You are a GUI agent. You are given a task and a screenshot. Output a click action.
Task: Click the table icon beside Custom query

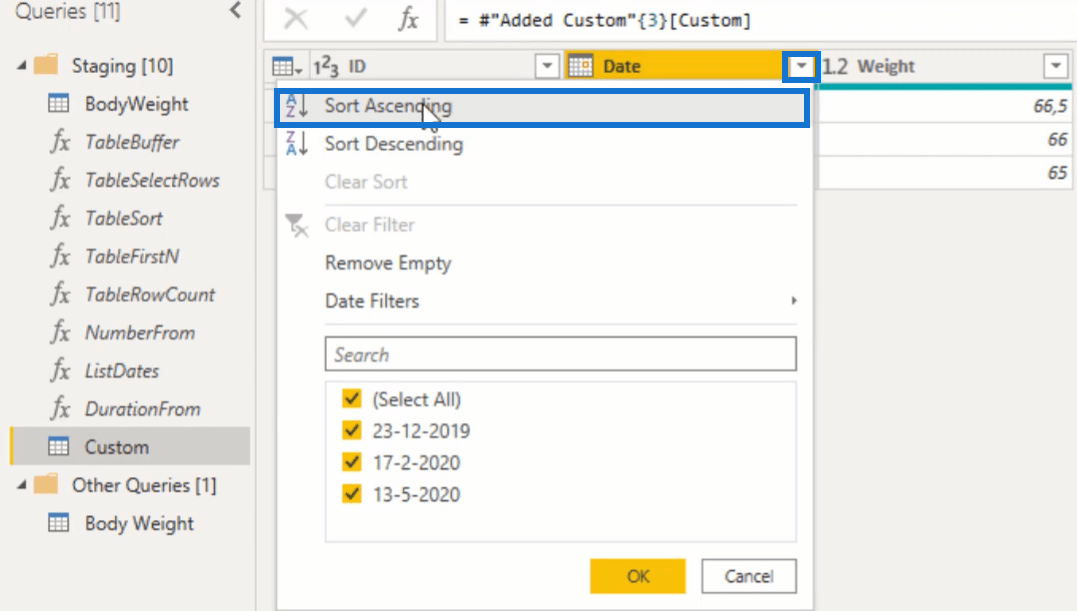point(58,447)
